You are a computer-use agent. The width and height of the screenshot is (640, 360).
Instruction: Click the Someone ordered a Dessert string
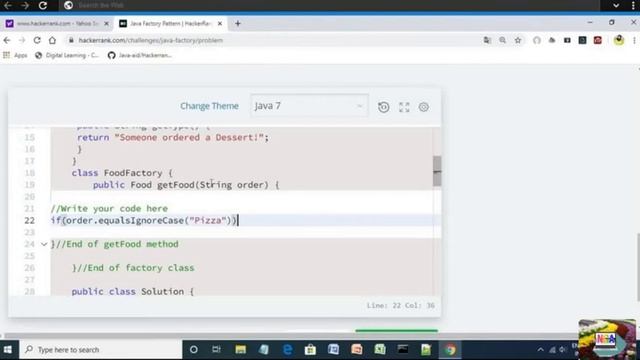click(x=189, y=138)
